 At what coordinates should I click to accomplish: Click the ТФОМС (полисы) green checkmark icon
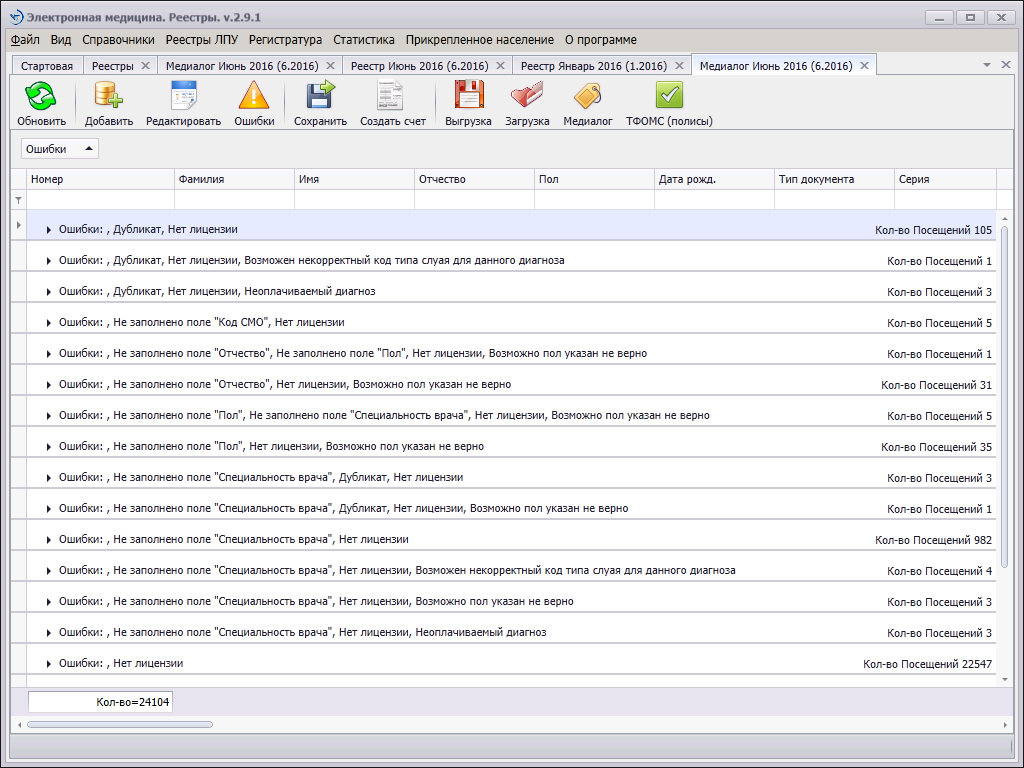pos(669,95)
